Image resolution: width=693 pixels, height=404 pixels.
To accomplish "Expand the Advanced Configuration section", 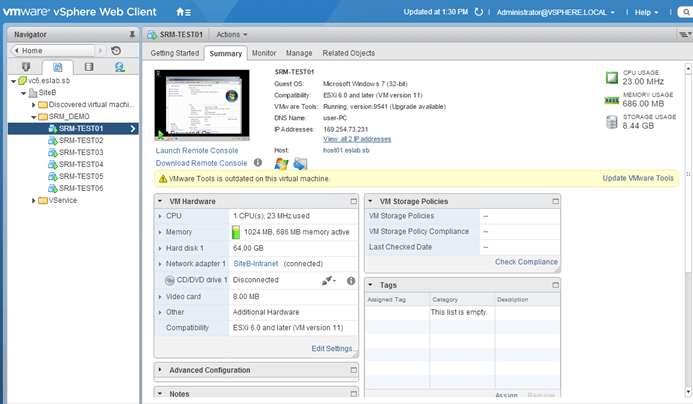I will pyautogui.click(x=163, y=370).
